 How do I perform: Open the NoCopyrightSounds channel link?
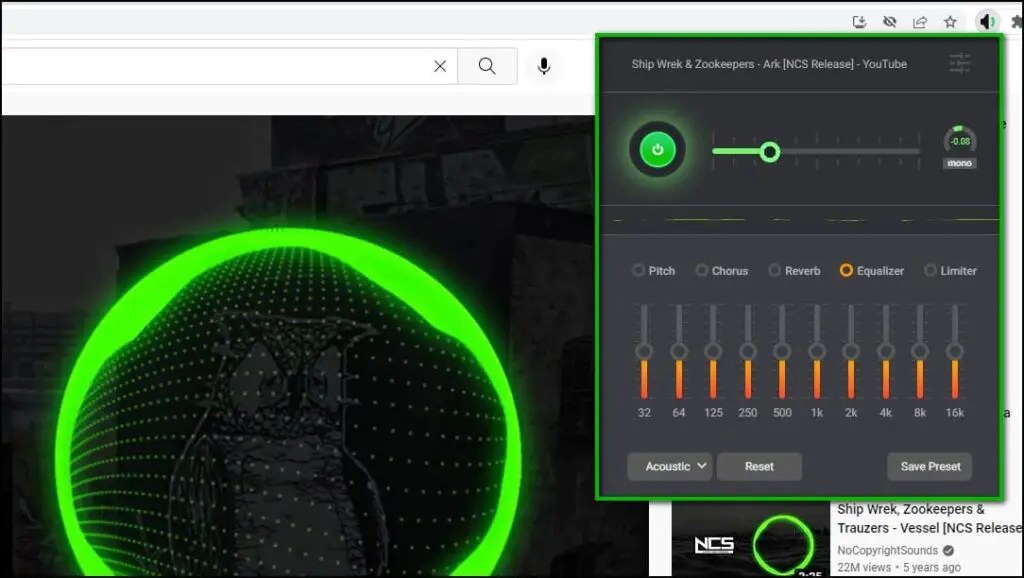[888, 551]
